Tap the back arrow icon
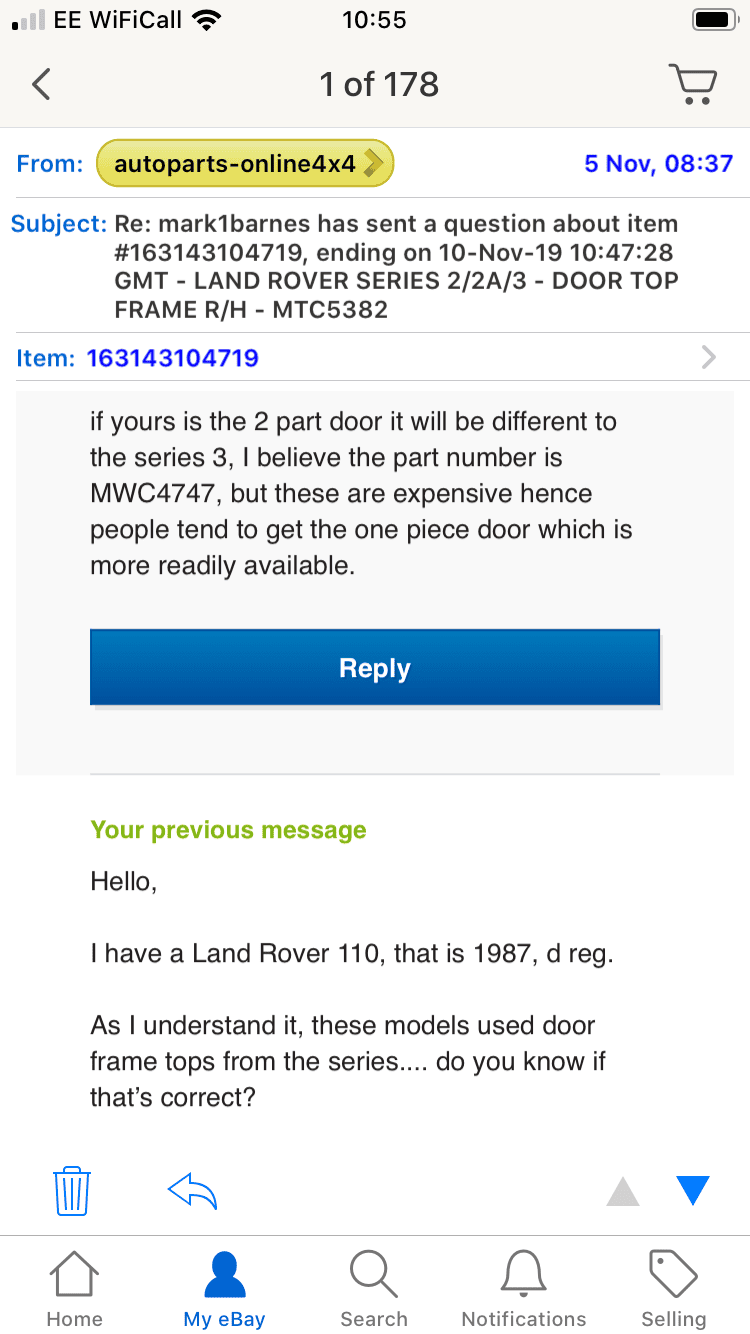Image resolution: width=750 pixels, height=1334 pixels. (x=41, y=84)
